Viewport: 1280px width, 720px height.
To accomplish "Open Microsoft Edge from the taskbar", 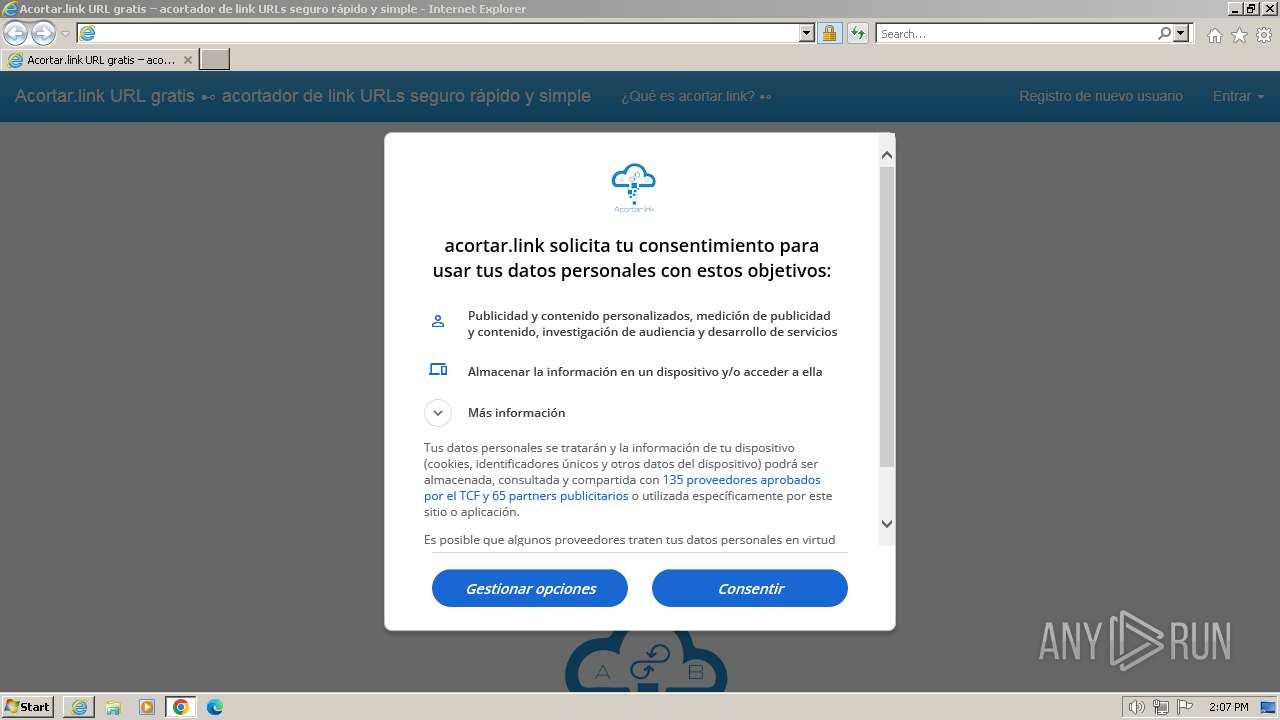I will coord(215,707).
